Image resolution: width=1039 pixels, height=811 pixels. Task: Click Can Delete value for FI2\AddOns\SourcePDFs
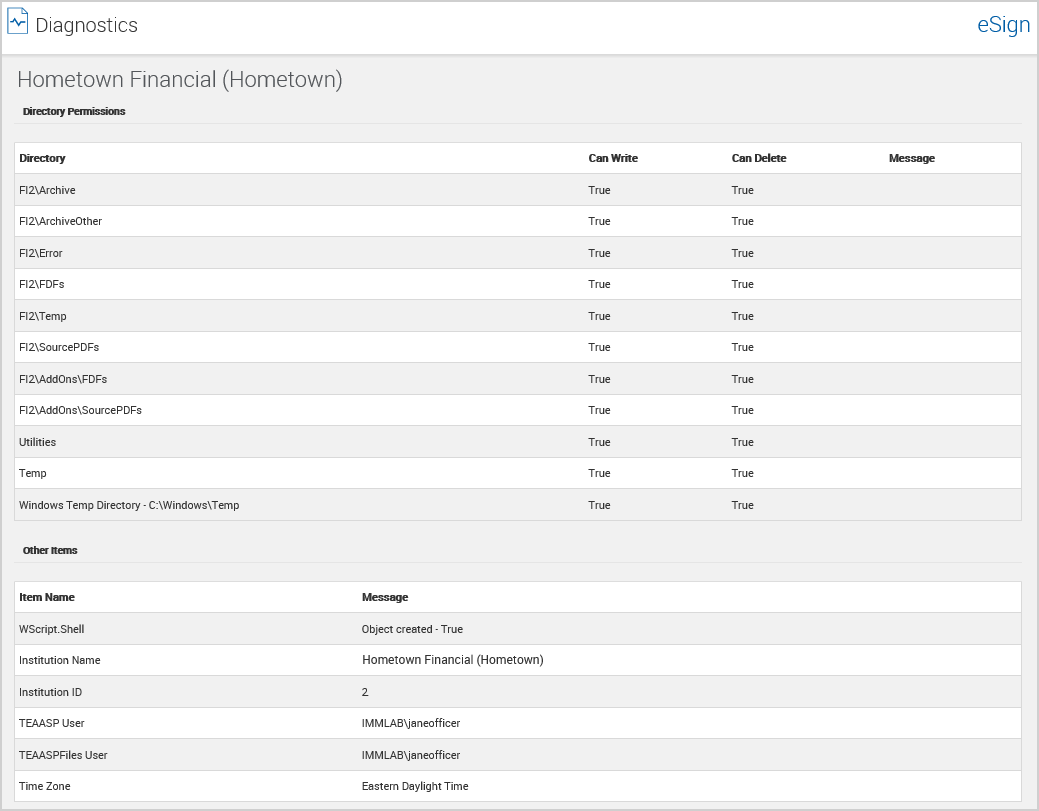click(x=742, y=410)
